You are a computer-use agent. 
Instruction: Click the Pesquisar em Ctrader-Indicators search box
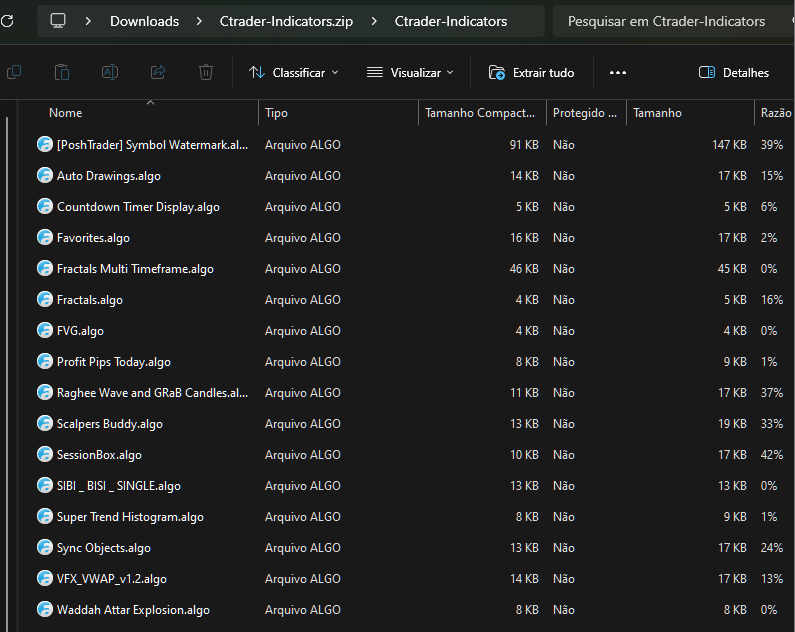pos(666,21)
